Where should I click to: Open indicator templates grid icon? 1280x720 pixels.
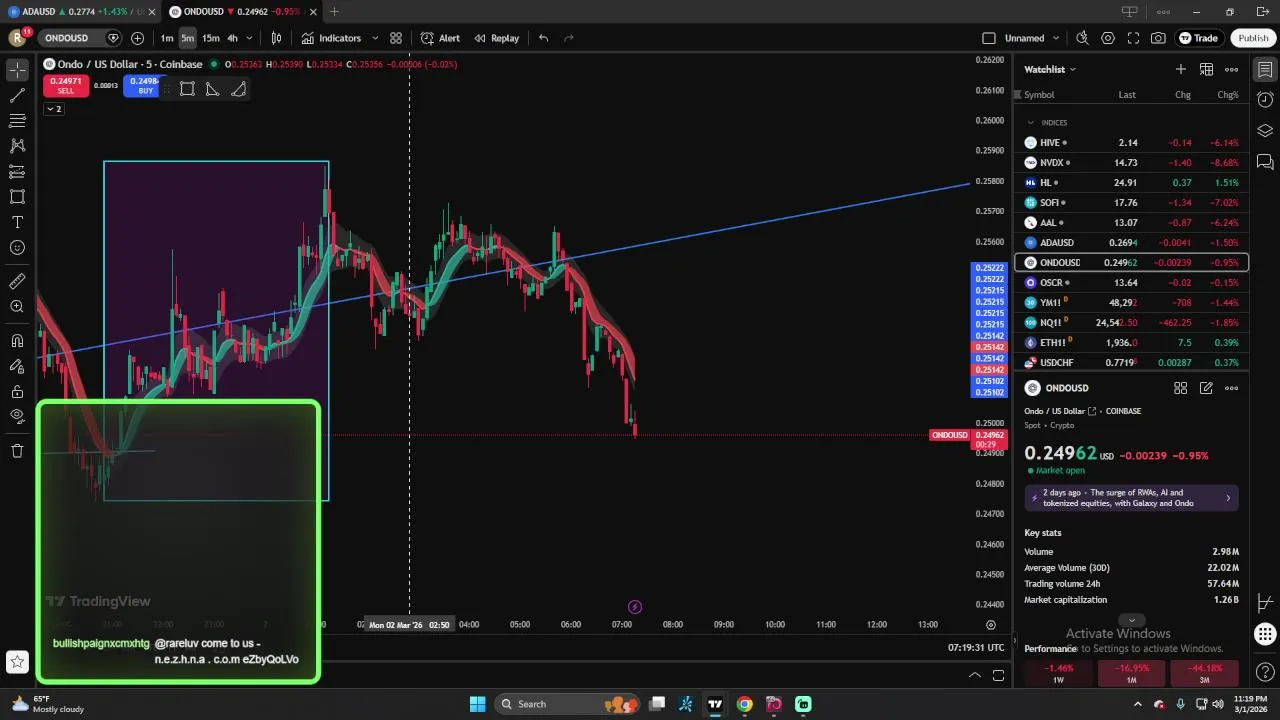[396, 38]
